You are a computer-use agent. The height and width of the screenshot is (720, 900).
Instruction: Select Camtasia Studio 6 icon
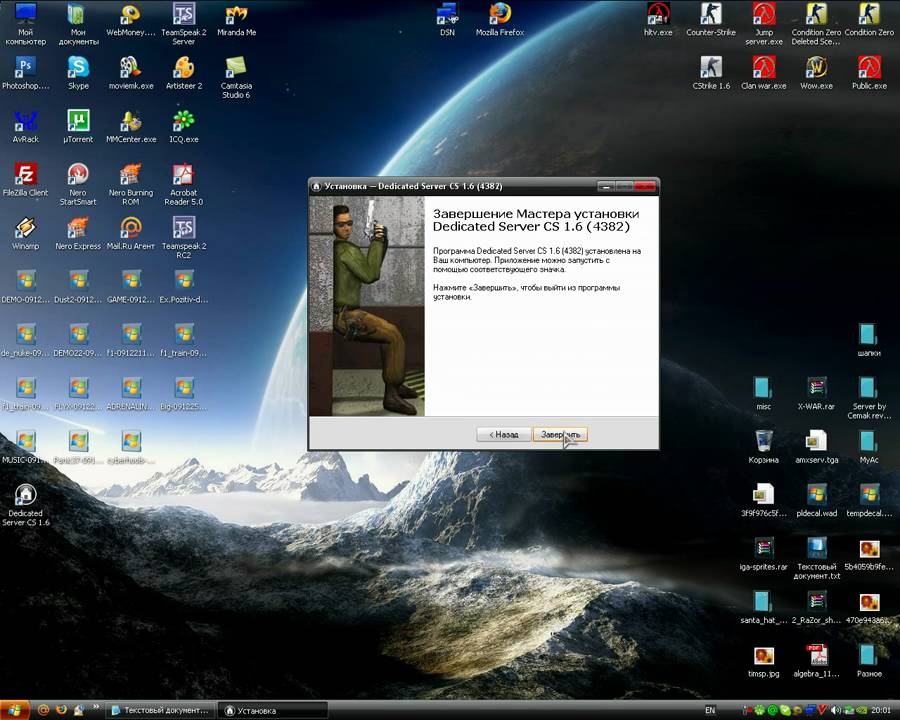236,78
